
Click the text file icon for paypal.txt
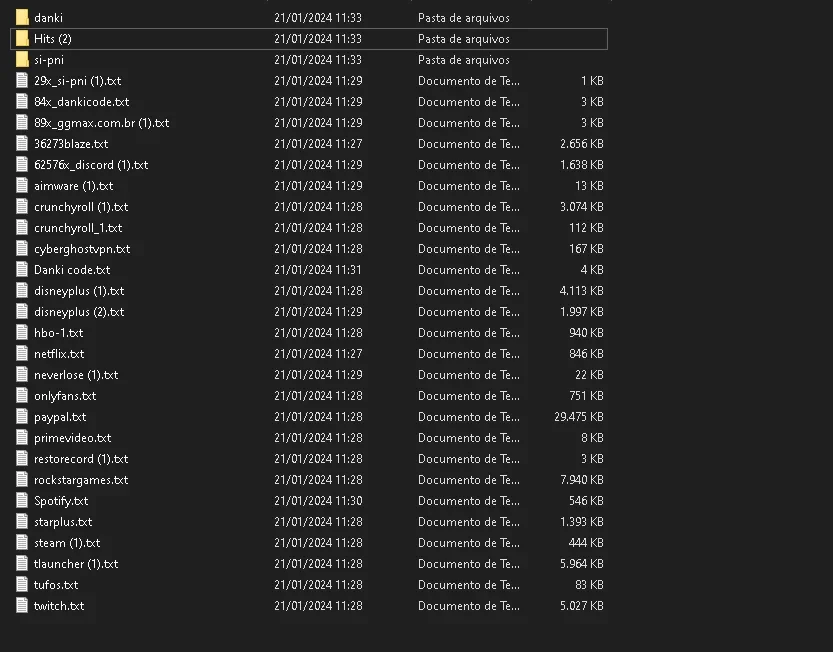click(x=22, y=417)
